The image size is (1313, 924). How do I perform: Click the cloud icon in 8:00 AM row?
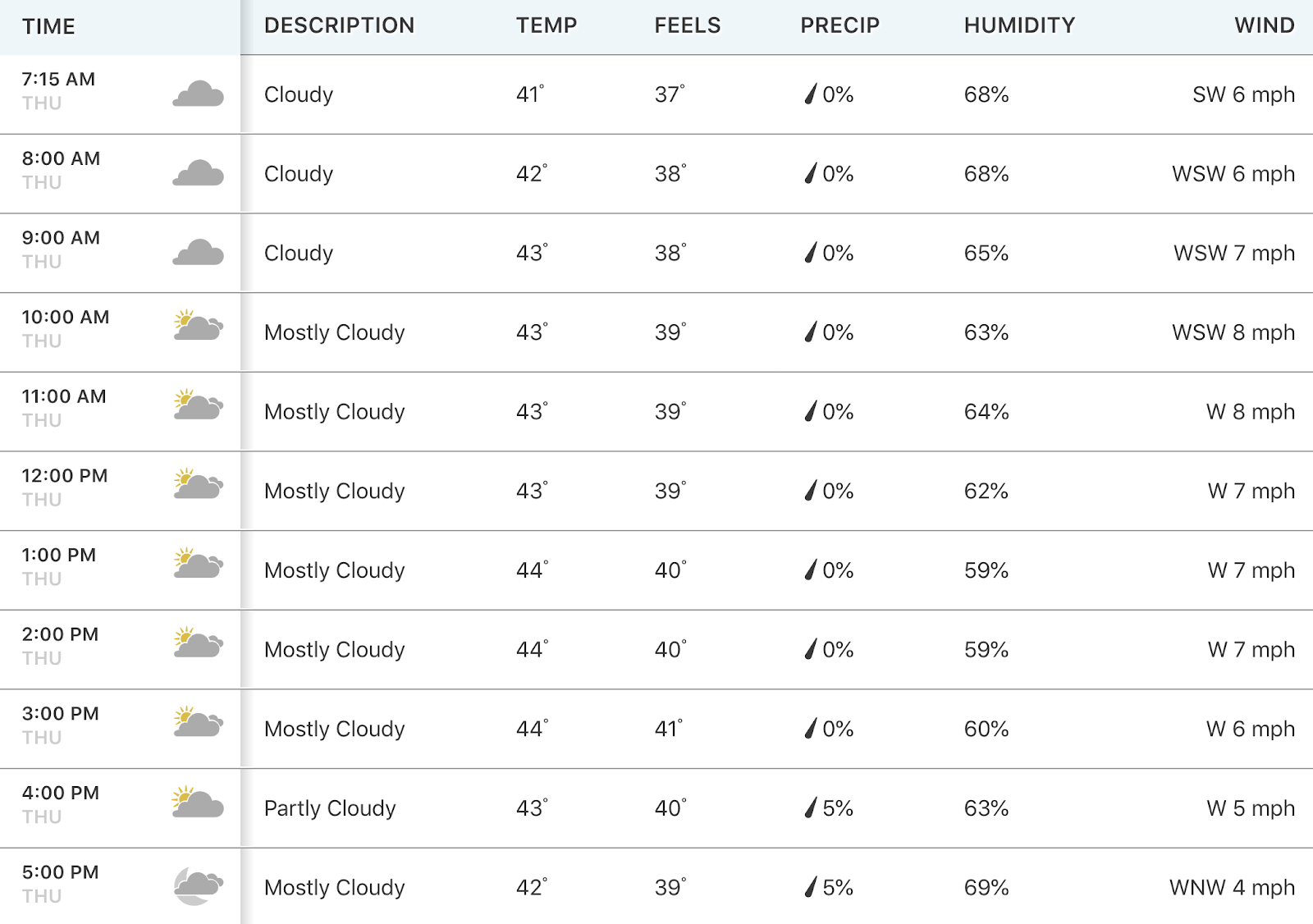click(x=198, y=173)
